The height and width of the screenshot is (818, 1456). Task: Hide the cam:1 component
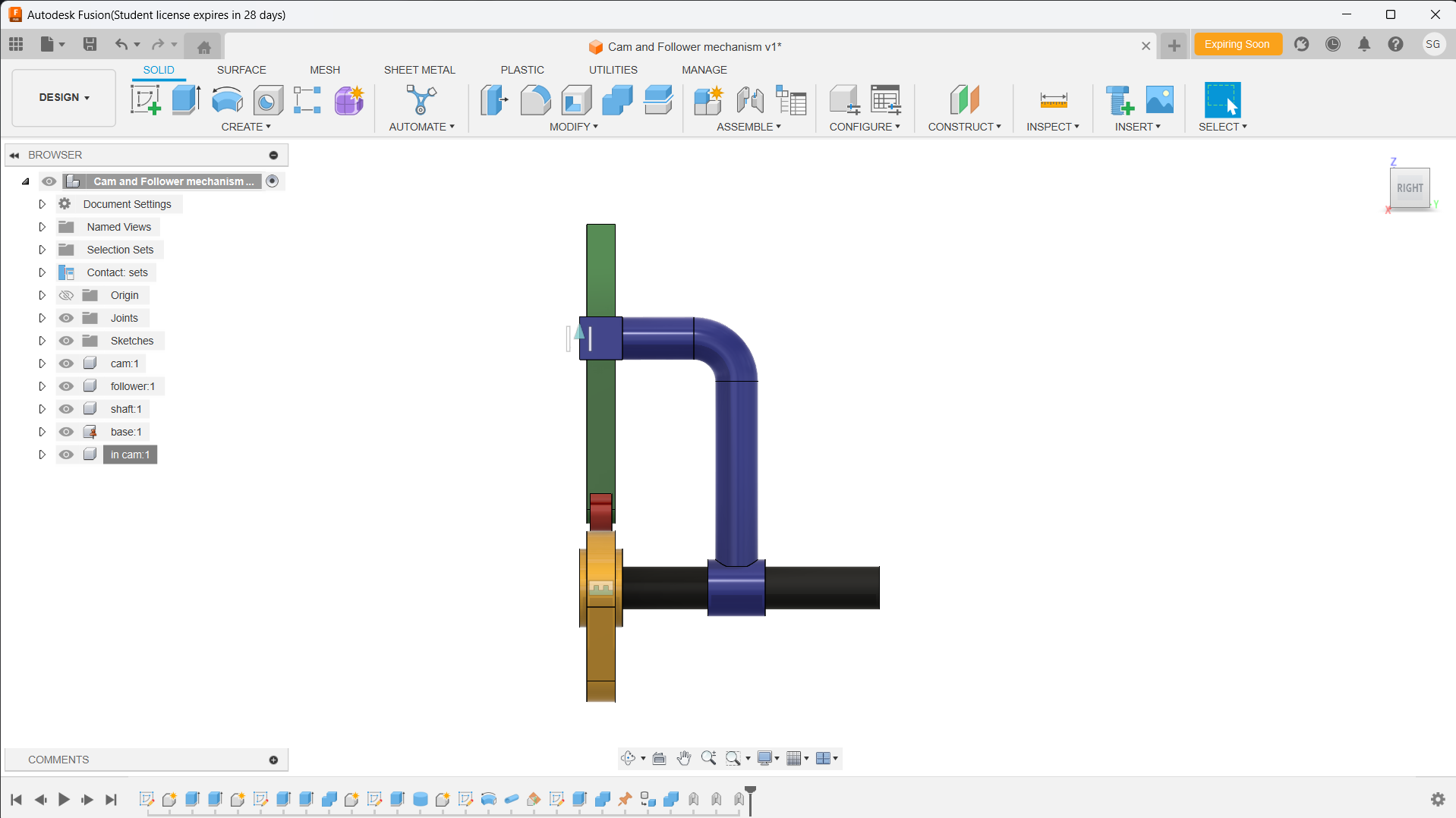click(66, 363)
